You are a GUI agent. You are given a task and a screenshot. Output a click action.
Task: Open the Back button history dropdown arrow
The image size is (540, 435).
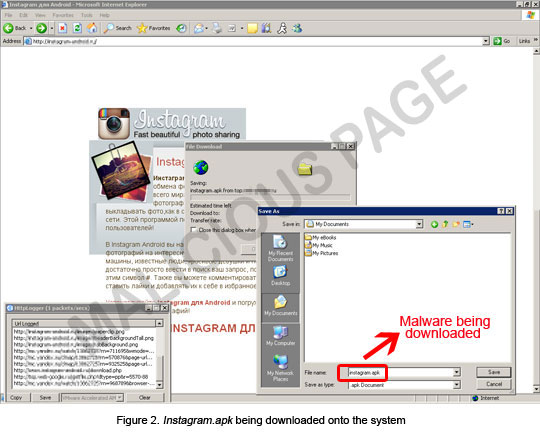(31, 28)
